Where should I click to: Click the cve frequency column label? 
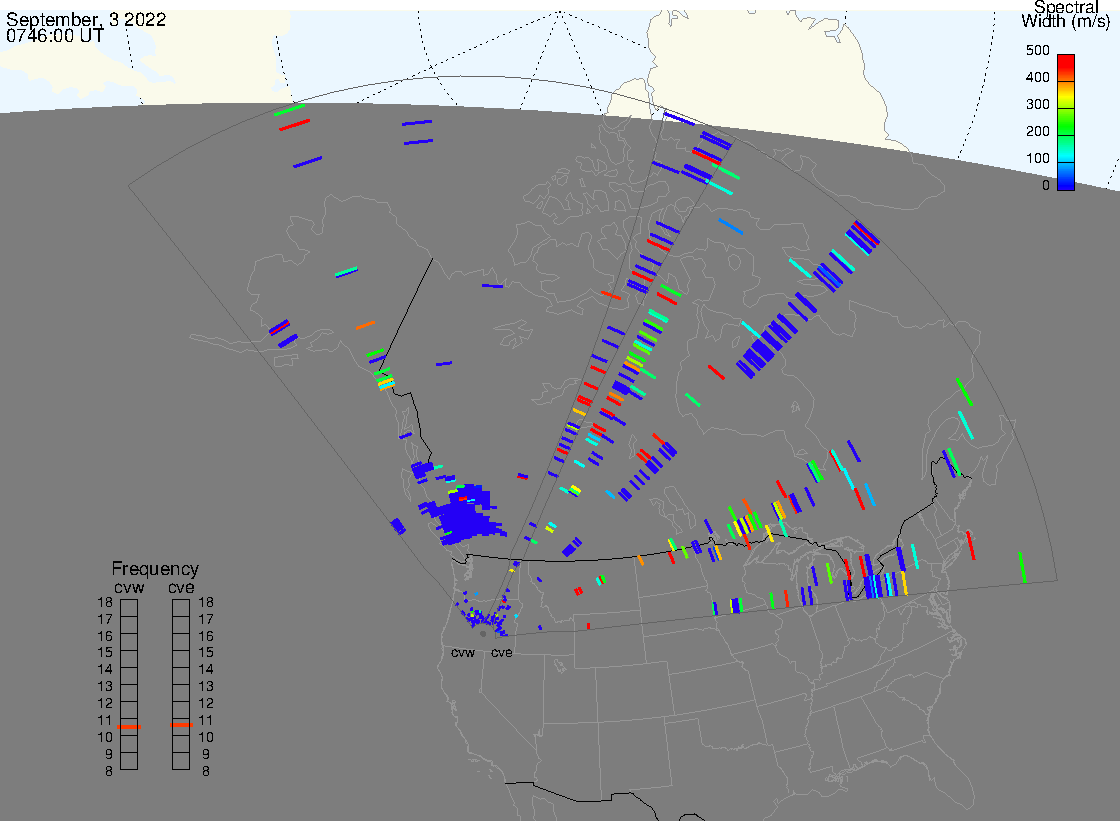pos(181,587)
